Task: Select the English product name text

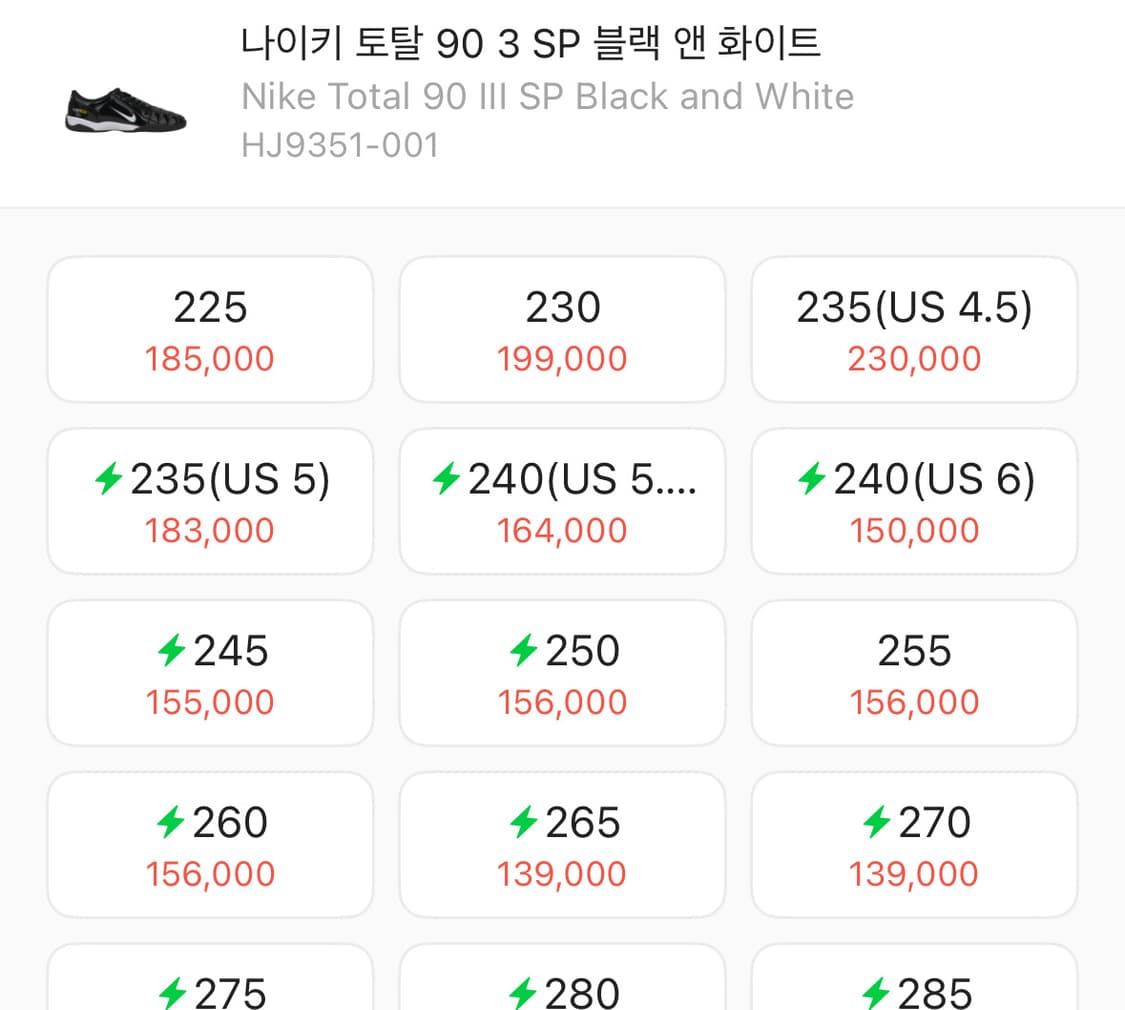Action: pos(546,96)
